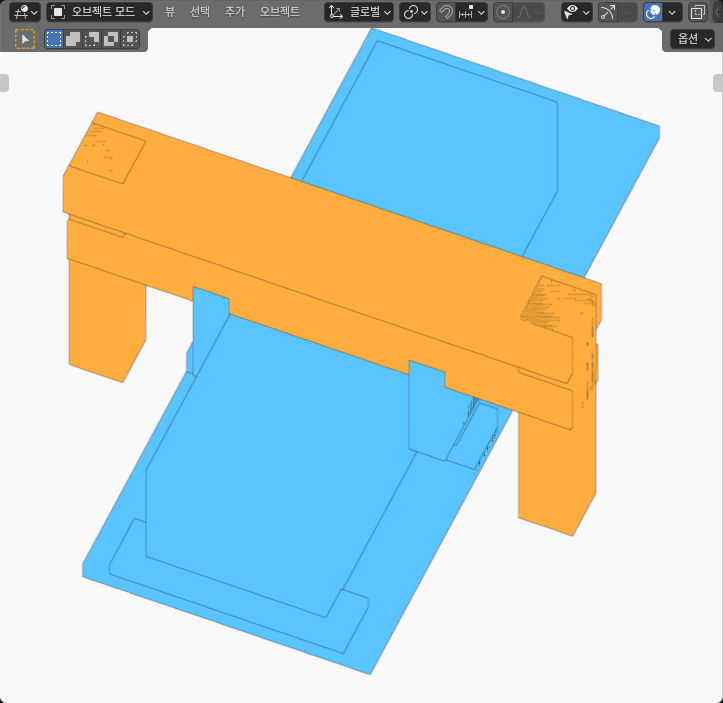Open the 옵션 options dropdown
Viewport: 723px width, 703px height.
694,39
